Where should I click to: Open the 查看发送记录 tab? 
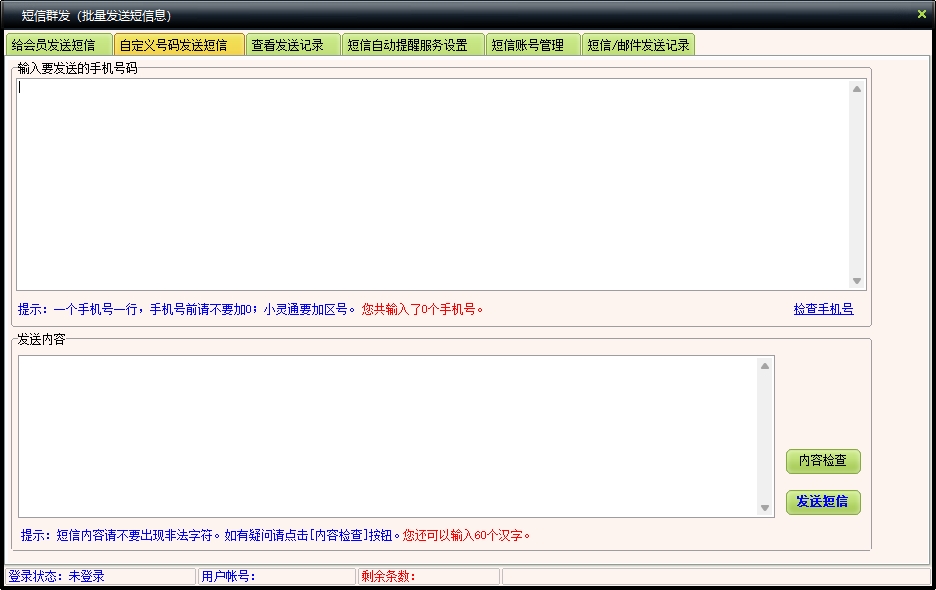292,45
